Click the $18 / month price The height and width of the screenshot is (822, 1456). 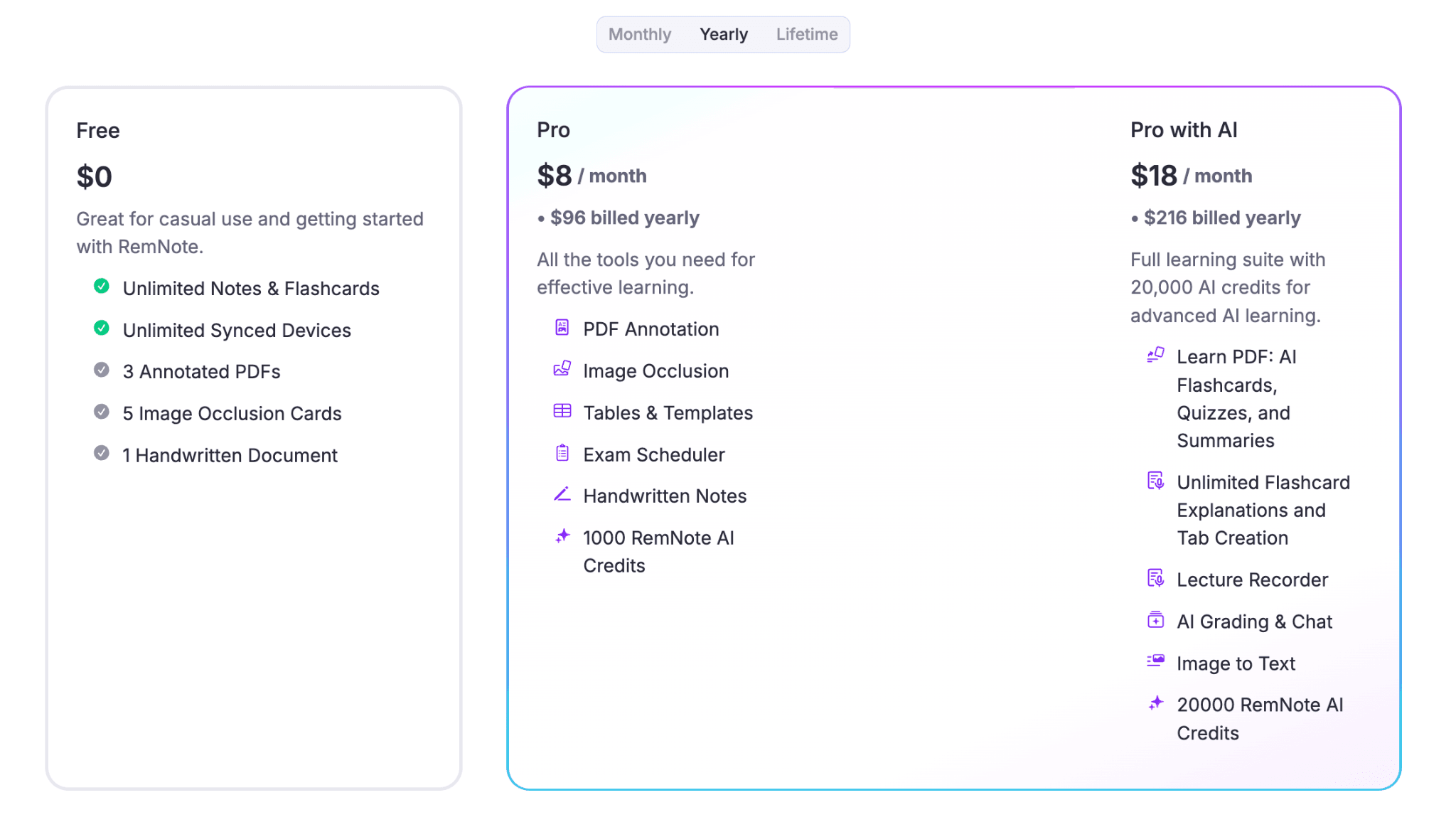[1191, 176]
